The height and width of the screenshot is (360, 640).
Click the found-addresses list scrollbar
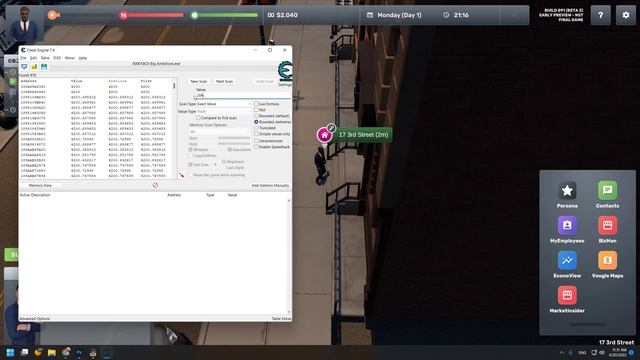click(175, 128)
